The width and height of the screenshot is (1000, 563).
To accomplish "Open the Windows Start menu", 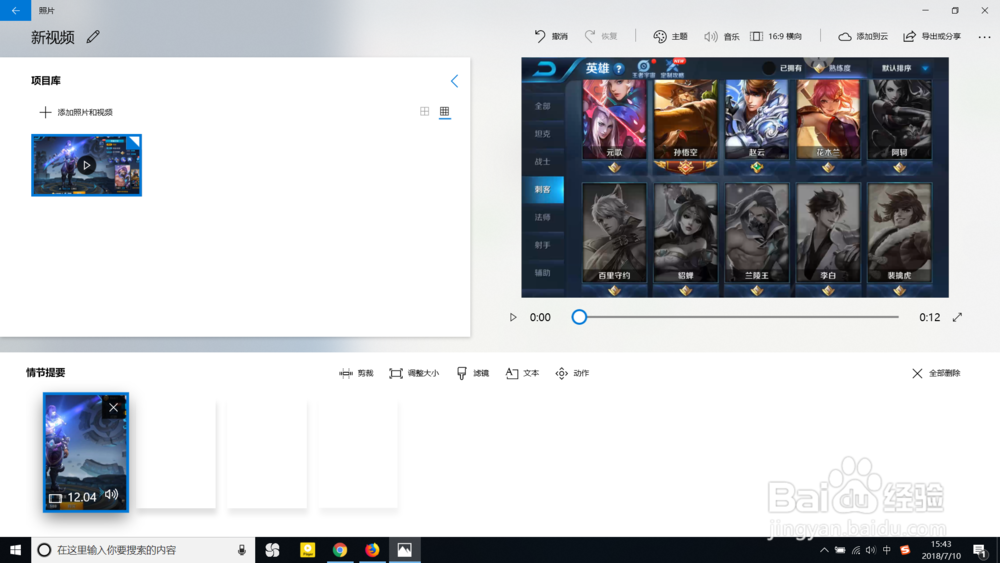I will [x=15, y=550].
